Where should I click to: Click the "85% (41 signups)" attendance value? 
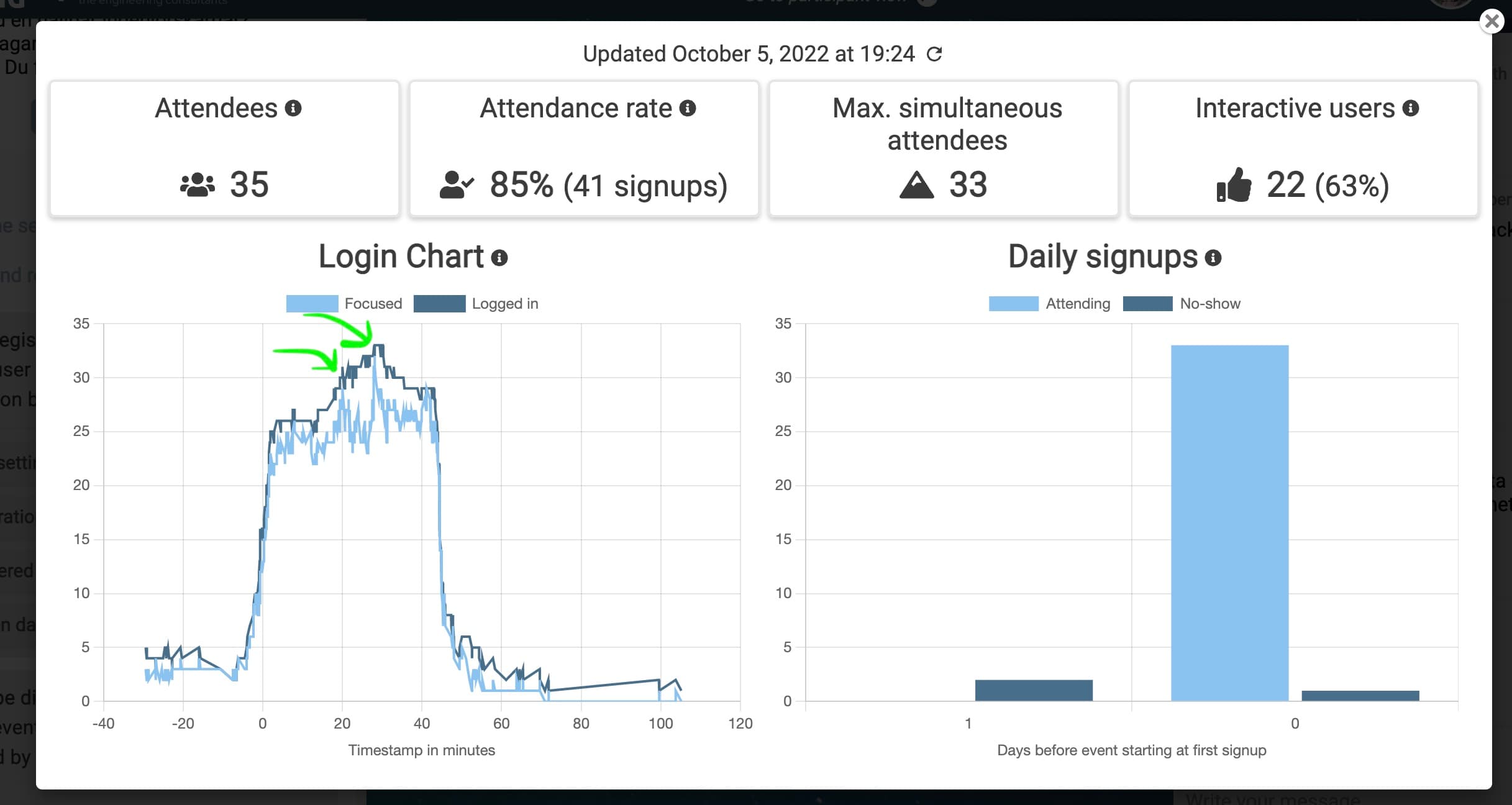[608, 185]
